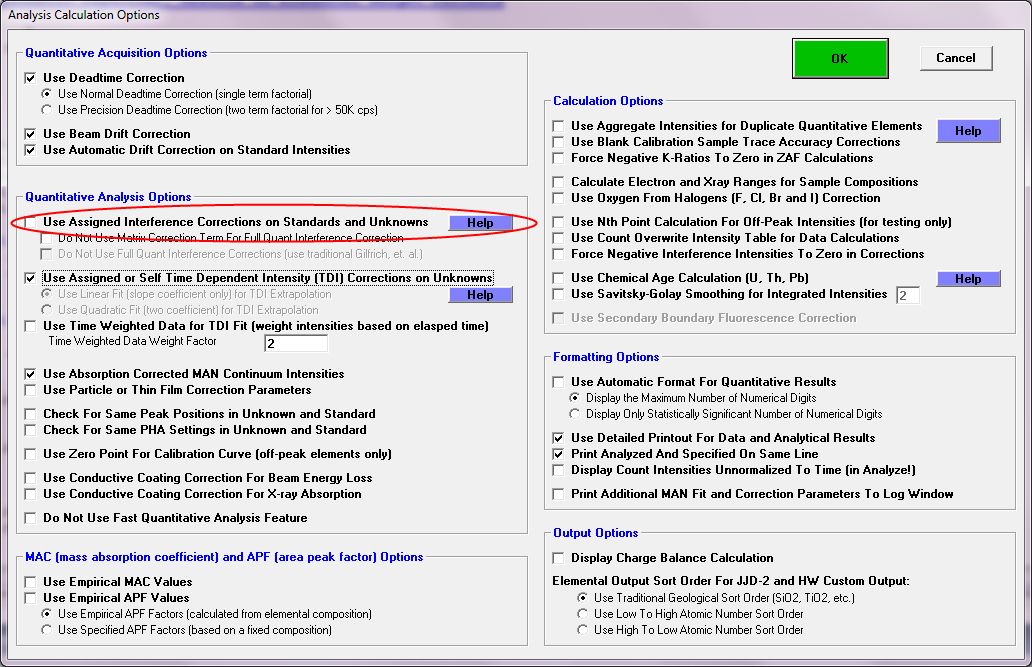Disable Use Deadtime Correction checkbox
Image resolution: width=1032 pixels, height=667 pixels.
[31, 78]
